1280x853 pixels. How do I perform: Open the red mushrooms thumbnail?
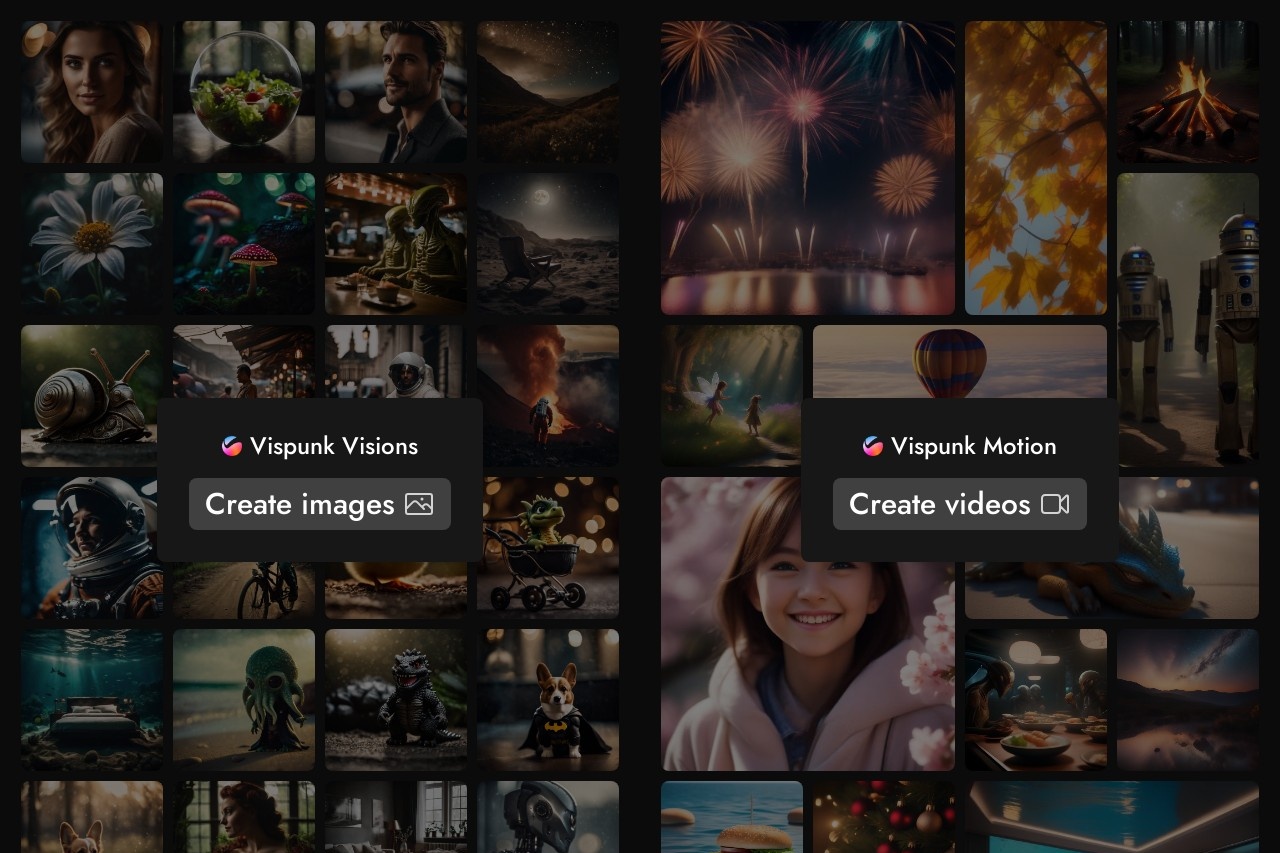click(244, 244)
